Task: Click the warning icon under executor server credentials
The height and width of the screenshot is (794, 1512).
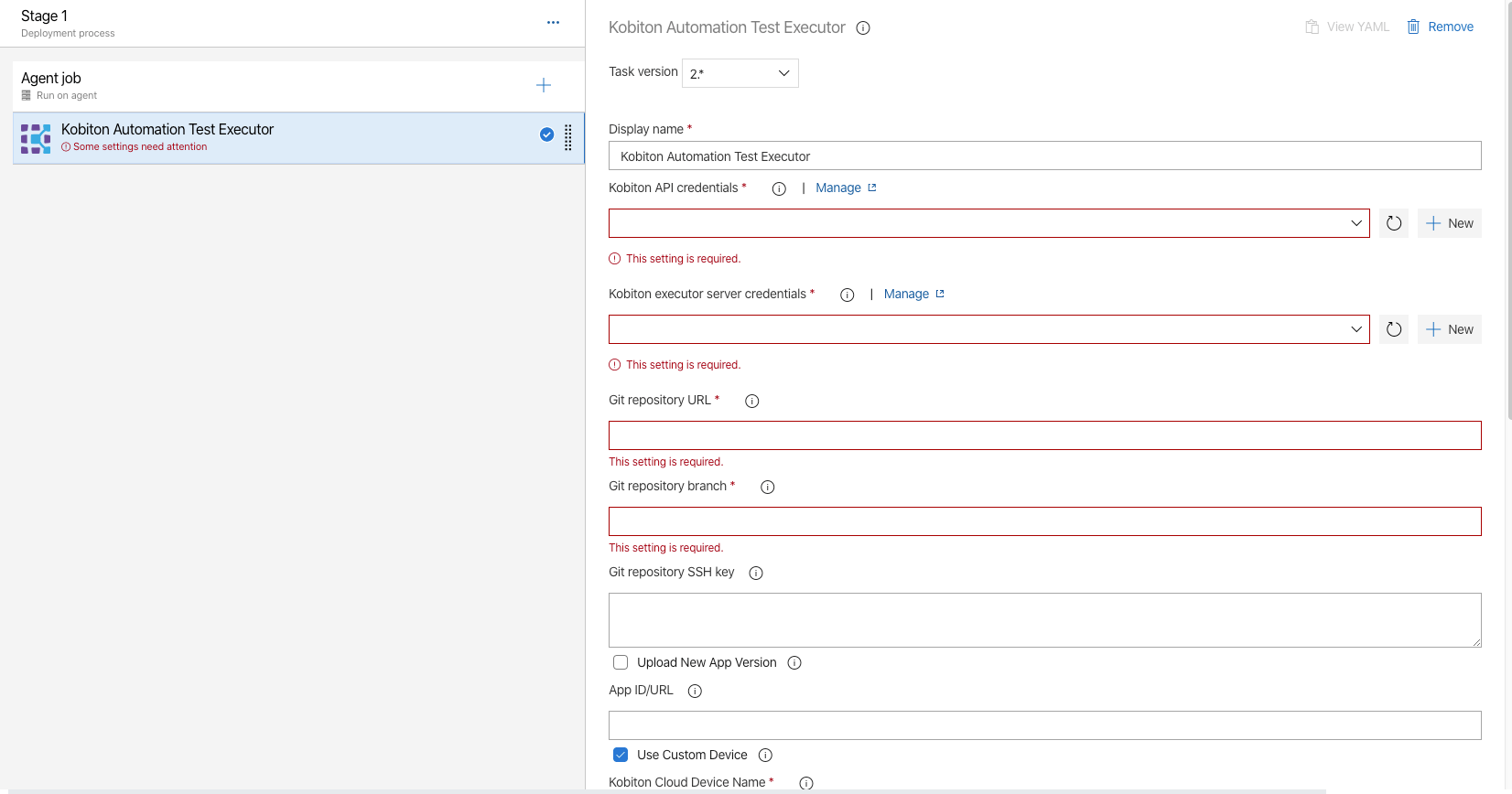Action: coord(615,365)
